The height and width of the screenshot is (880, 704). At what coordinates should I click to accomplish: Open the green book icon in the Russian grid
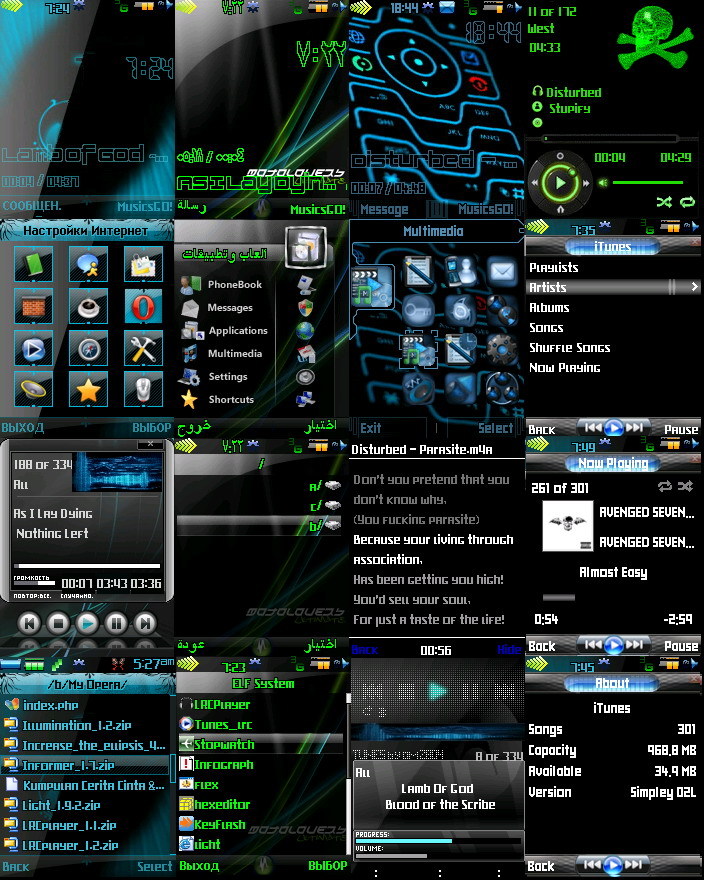tap(34, 264)
